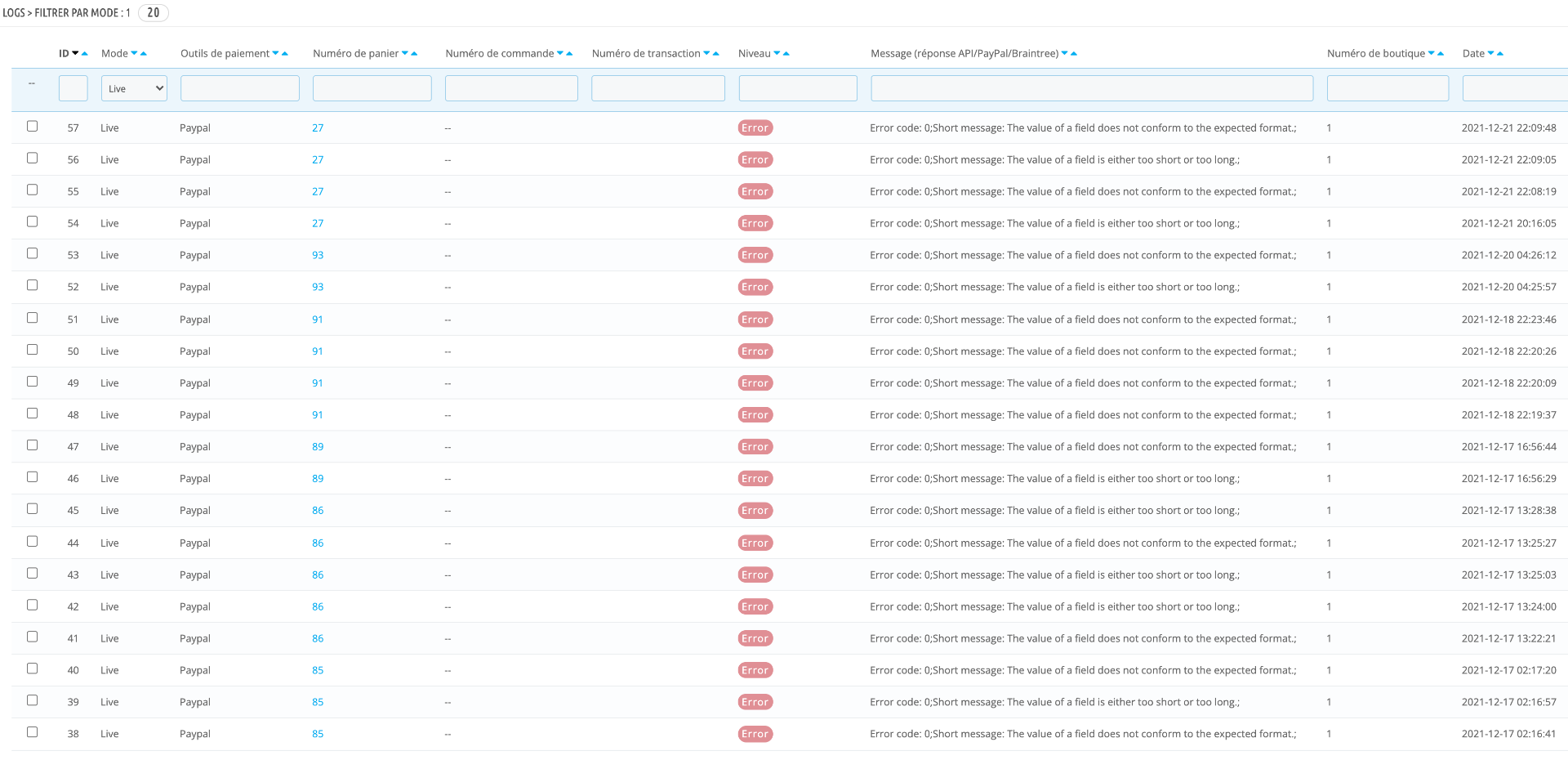This screenshot has width=1568, height=760.
Task: Sort ID column ascending arrow
Action: point(85,53)
